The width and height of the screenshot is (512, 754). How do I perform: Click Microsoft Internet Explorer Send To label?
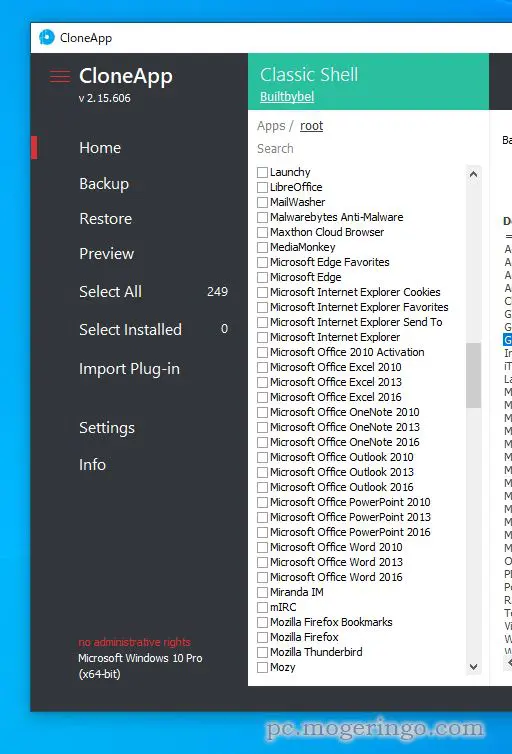click(x=356, y=322)
